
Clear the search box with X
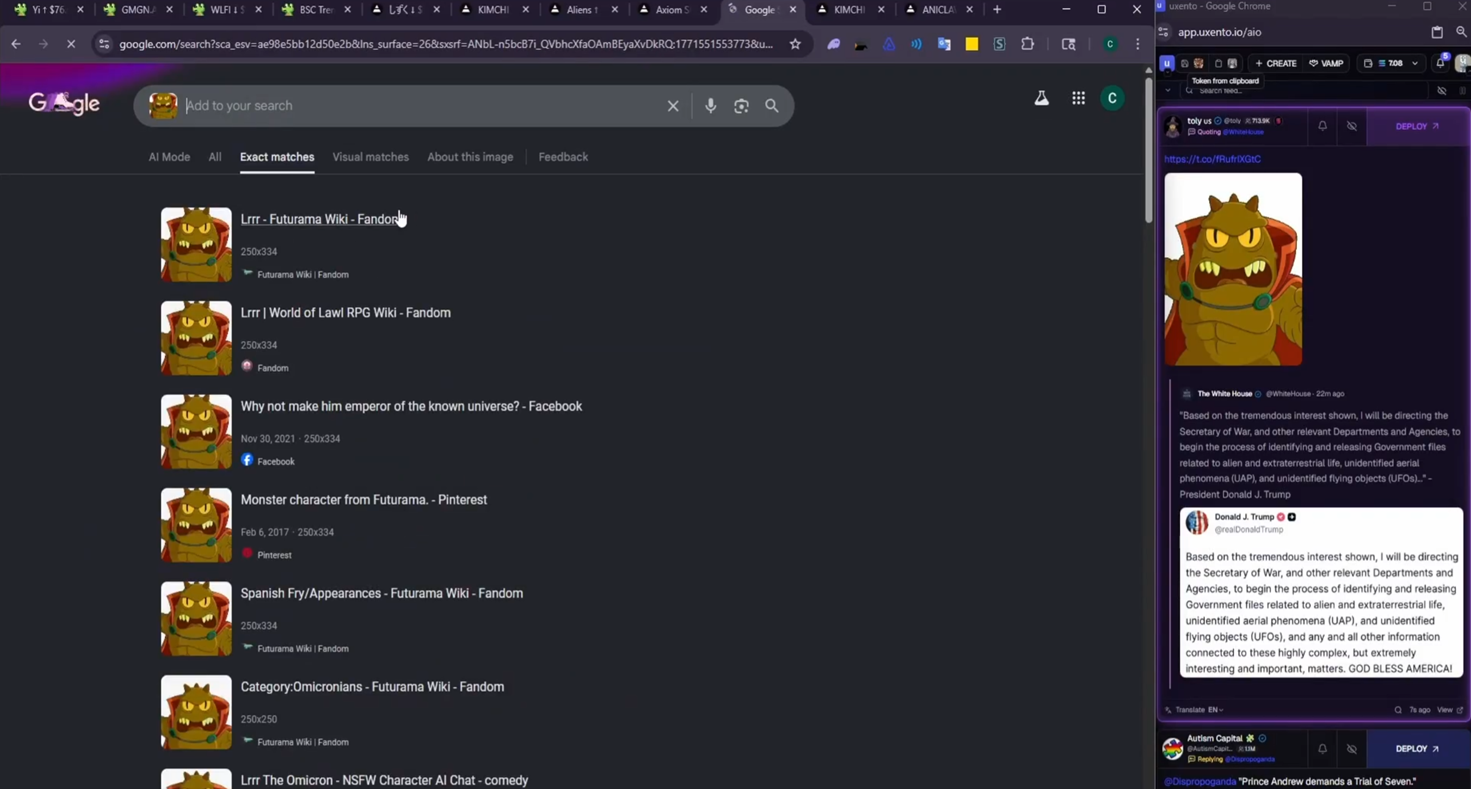673,106
